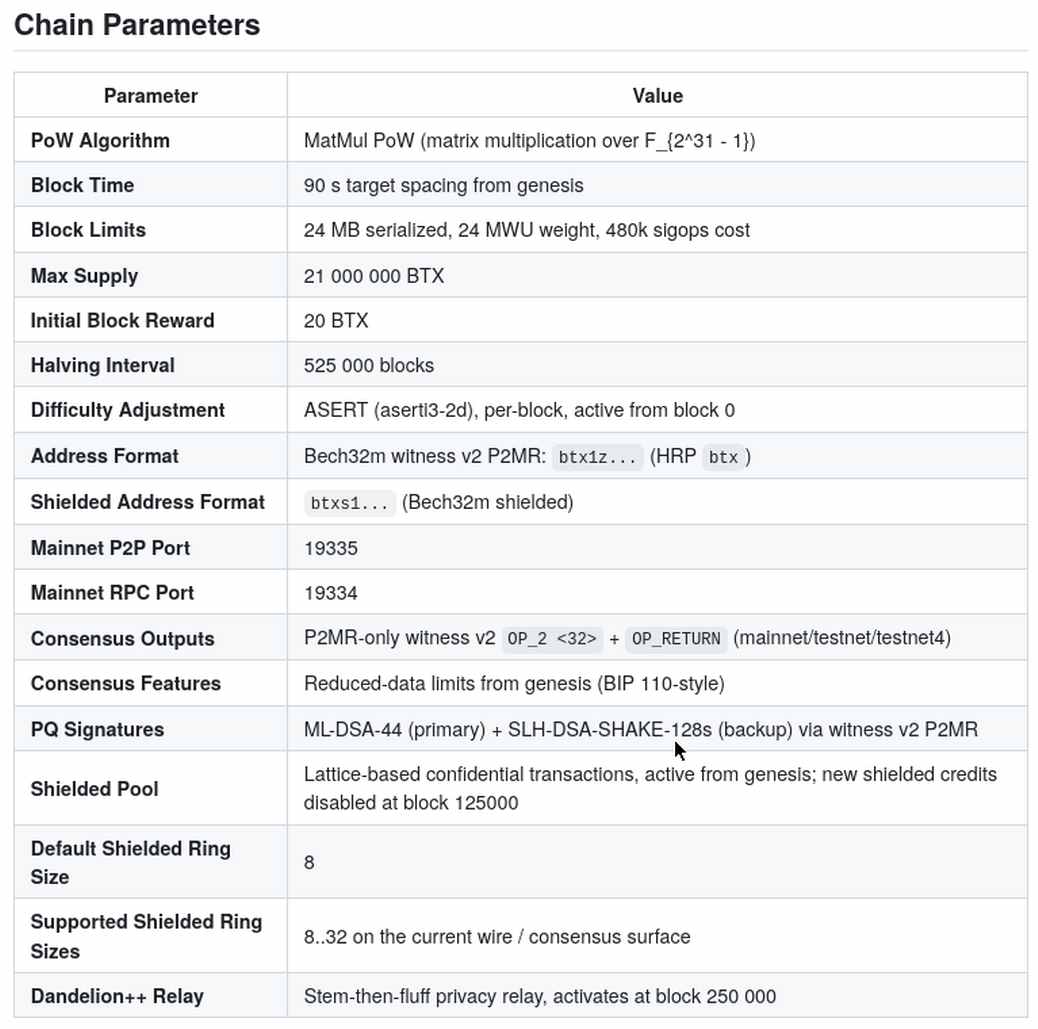Click the Chain Parameters heading
The image size is (1038, 1029).
tap(137, 25)
